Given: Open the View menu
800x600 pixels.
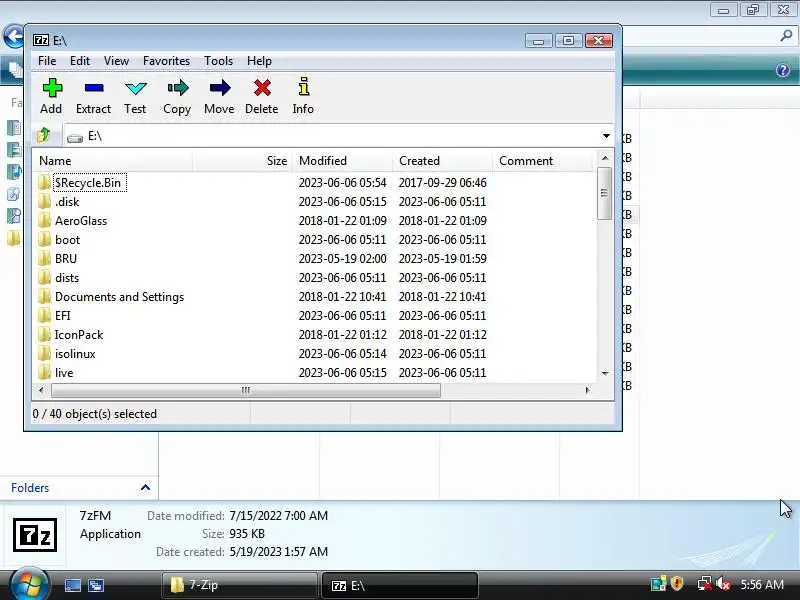Looking at the screenshot, I should [116, 61].
